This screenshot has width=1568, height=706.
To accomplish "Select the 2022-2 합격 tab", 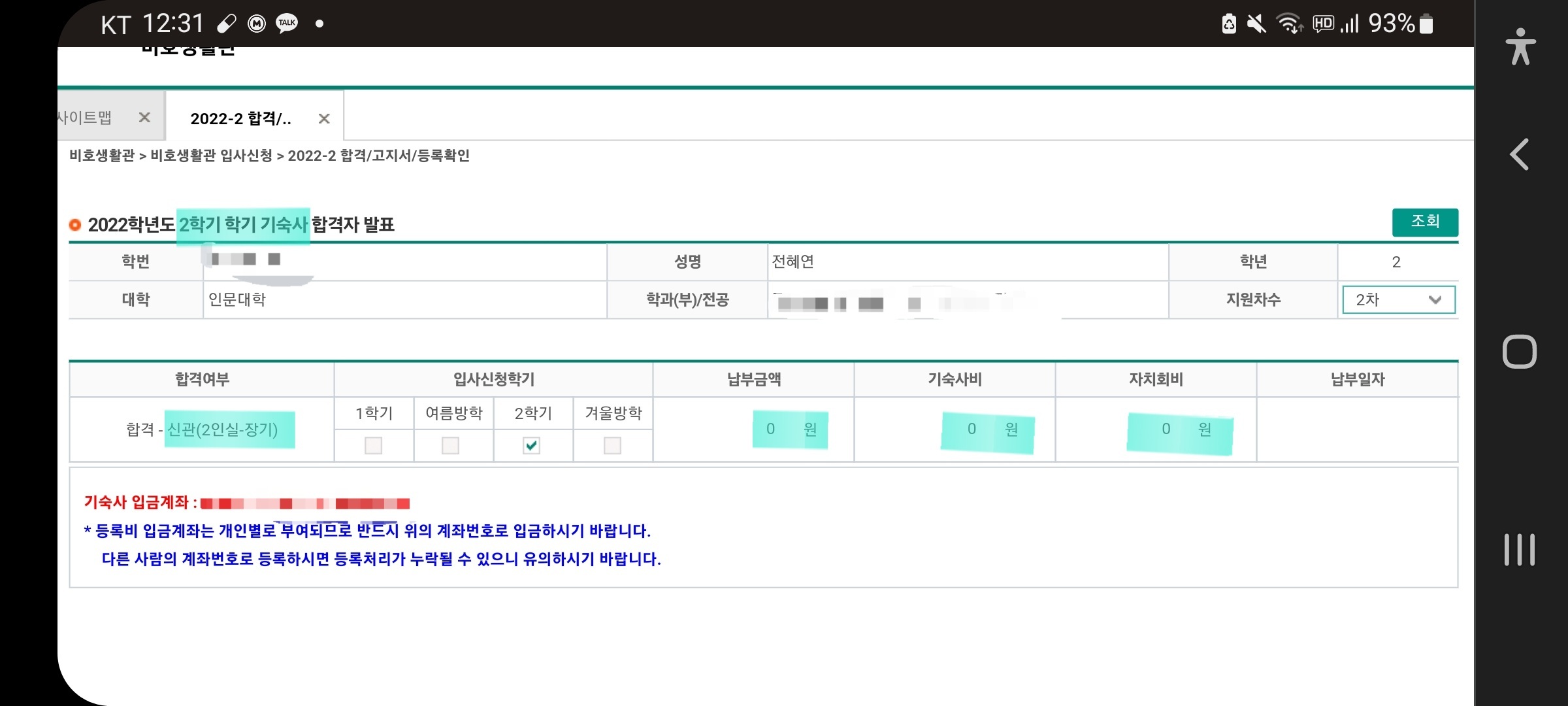I will [240, 118].
